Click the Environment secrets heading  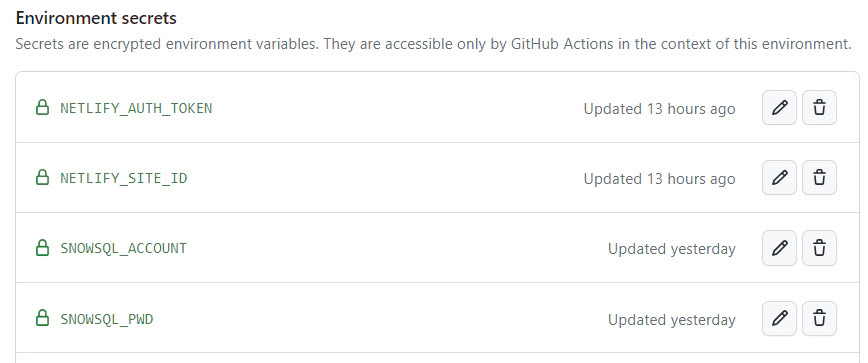pos(96,18)
